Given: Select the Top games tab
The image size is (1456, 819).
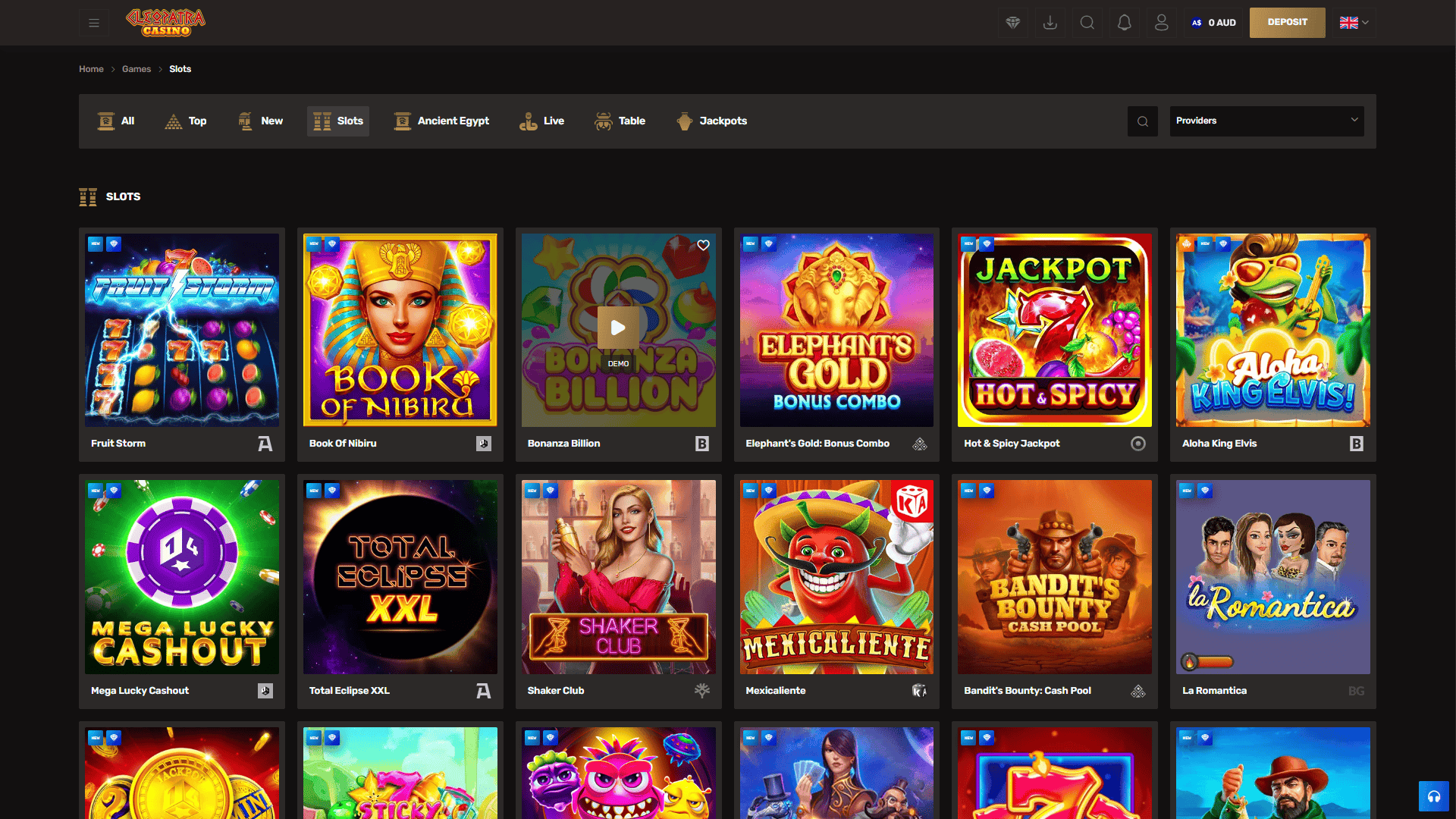Looking at the screenshot, I should click(x=186, y=121).
